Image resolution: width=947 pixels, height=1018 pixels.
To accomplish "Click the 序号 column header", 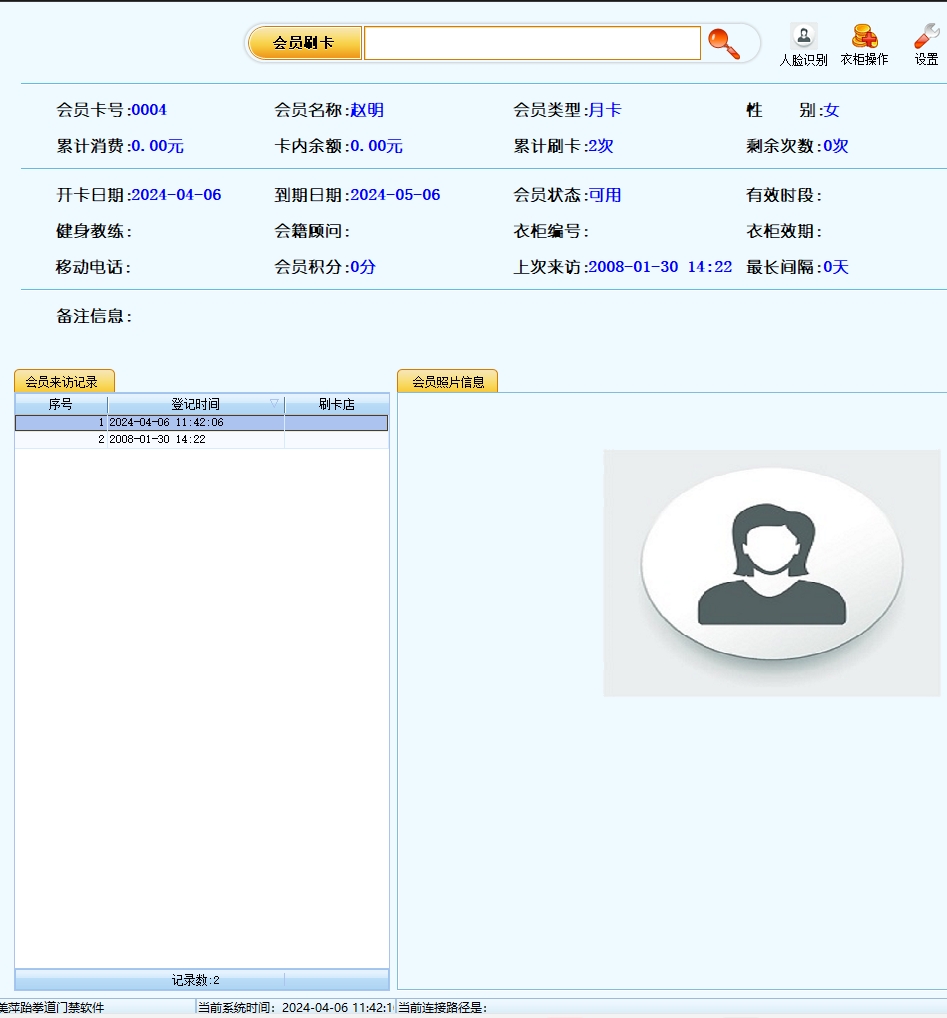I will (61, 405).
